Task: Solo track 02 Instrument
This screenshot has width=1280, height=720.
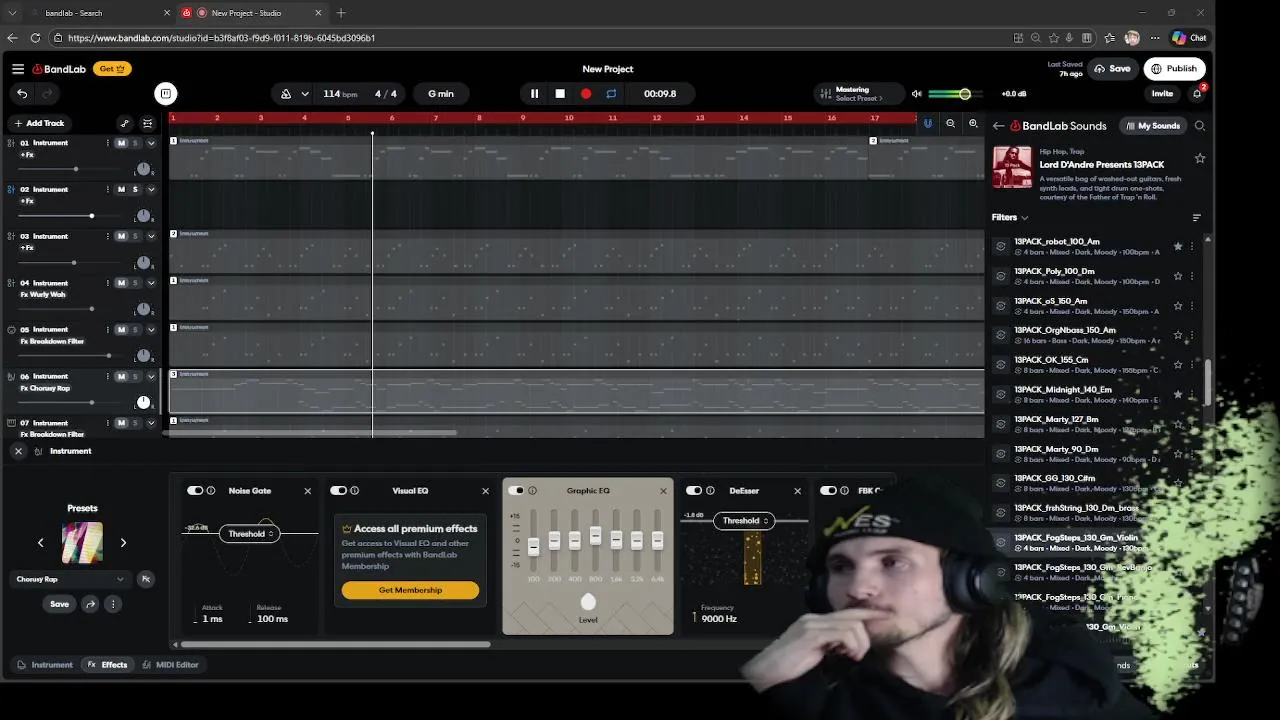Action: 135,190
